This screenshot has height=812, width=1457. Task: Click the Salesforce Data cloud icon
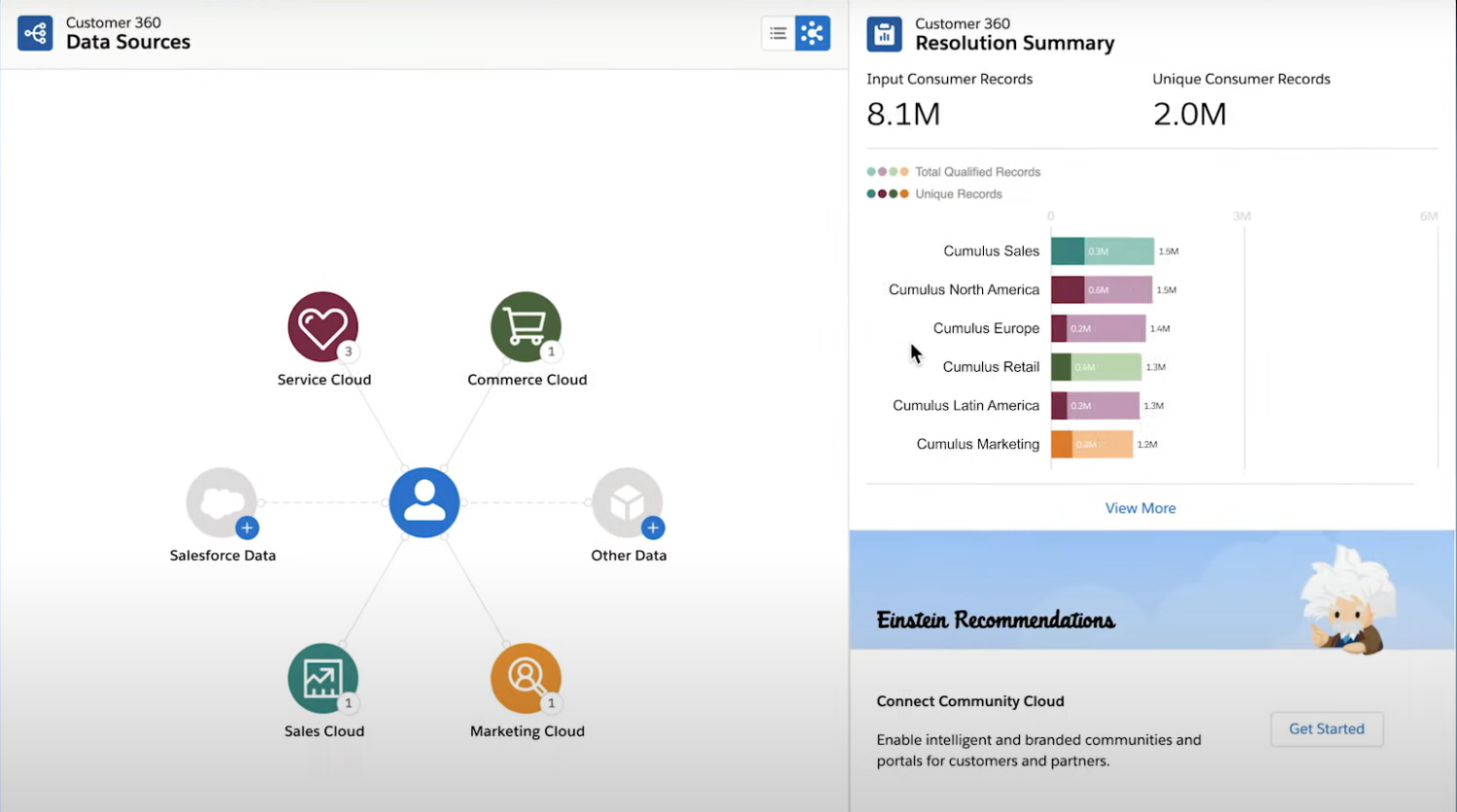221,502
